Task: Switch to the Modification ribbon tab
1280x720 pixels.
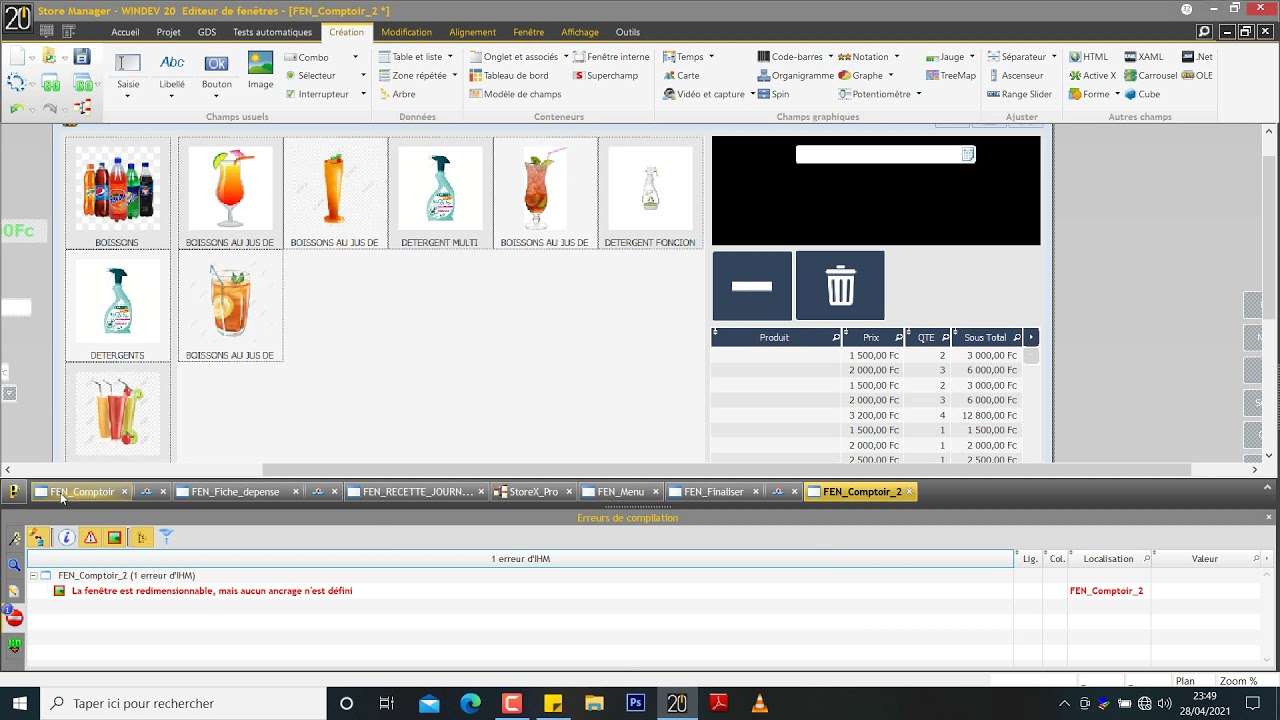Action: click(x=407, y=32)
